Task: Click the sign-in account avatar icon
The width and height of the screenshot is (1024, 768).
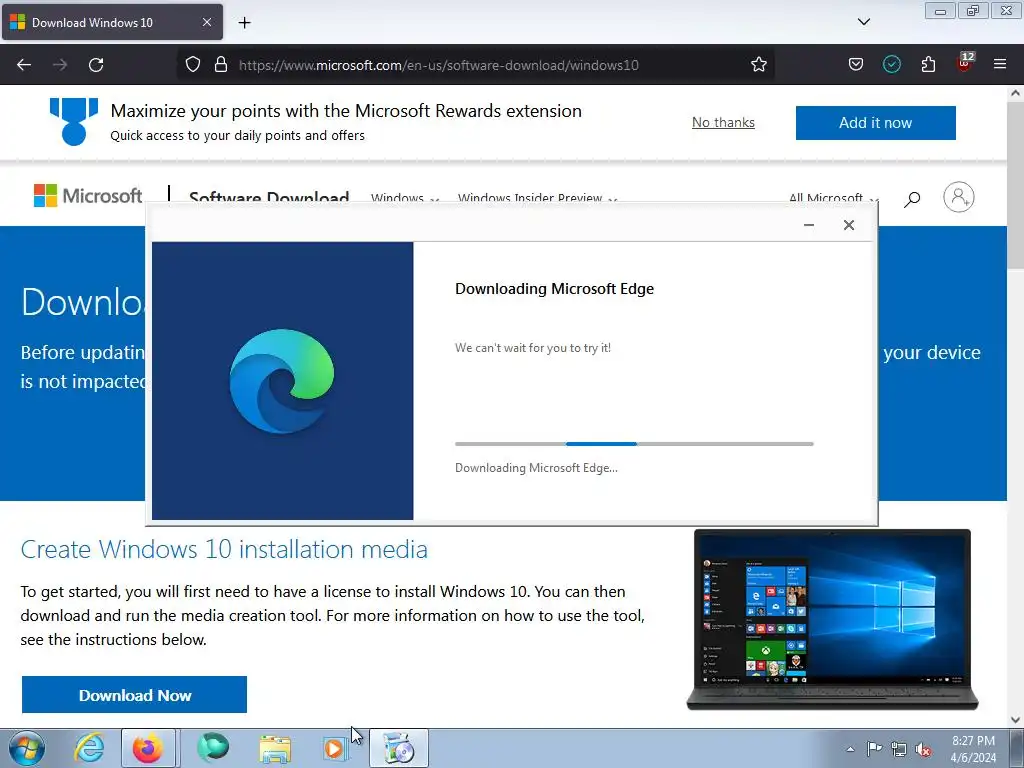Action: tap(959, 197)
